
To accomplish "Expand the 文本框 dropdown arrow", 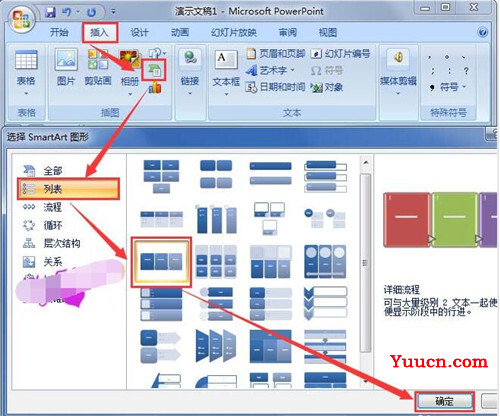I will [226, 94].
